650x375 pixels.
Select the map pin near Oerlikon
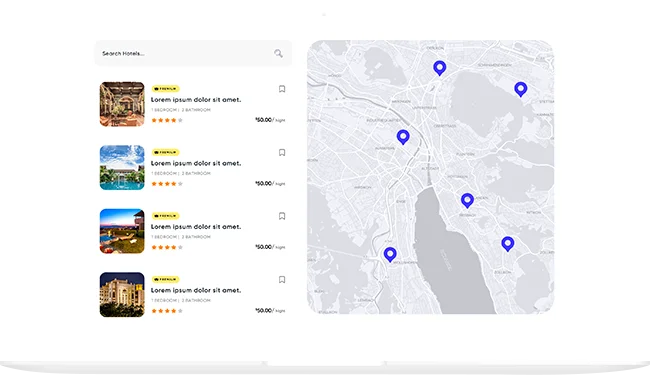(x=439, y=68)
